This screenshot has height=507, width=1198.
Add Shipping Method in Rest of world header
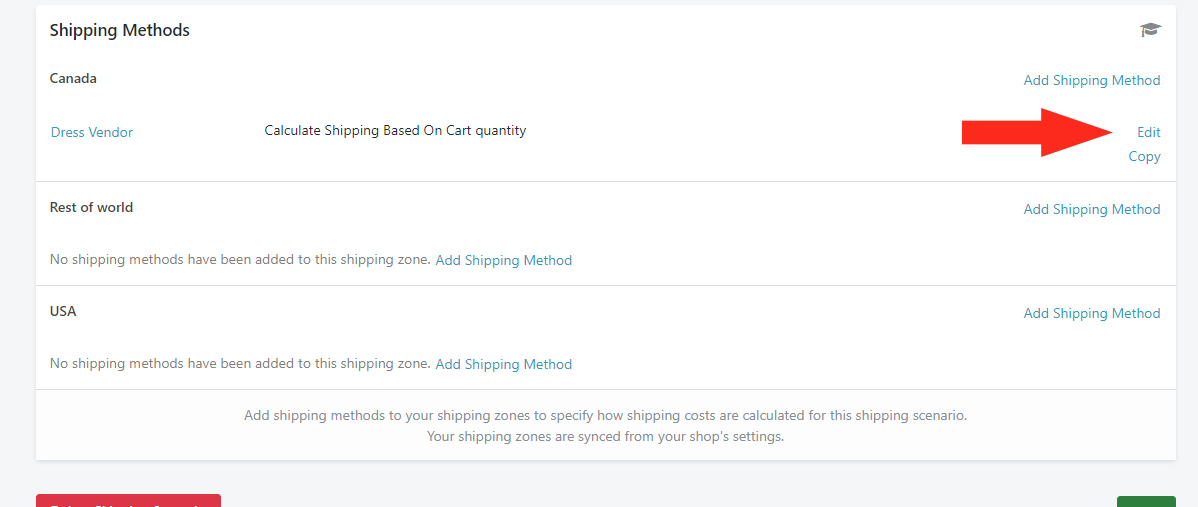1092,209
